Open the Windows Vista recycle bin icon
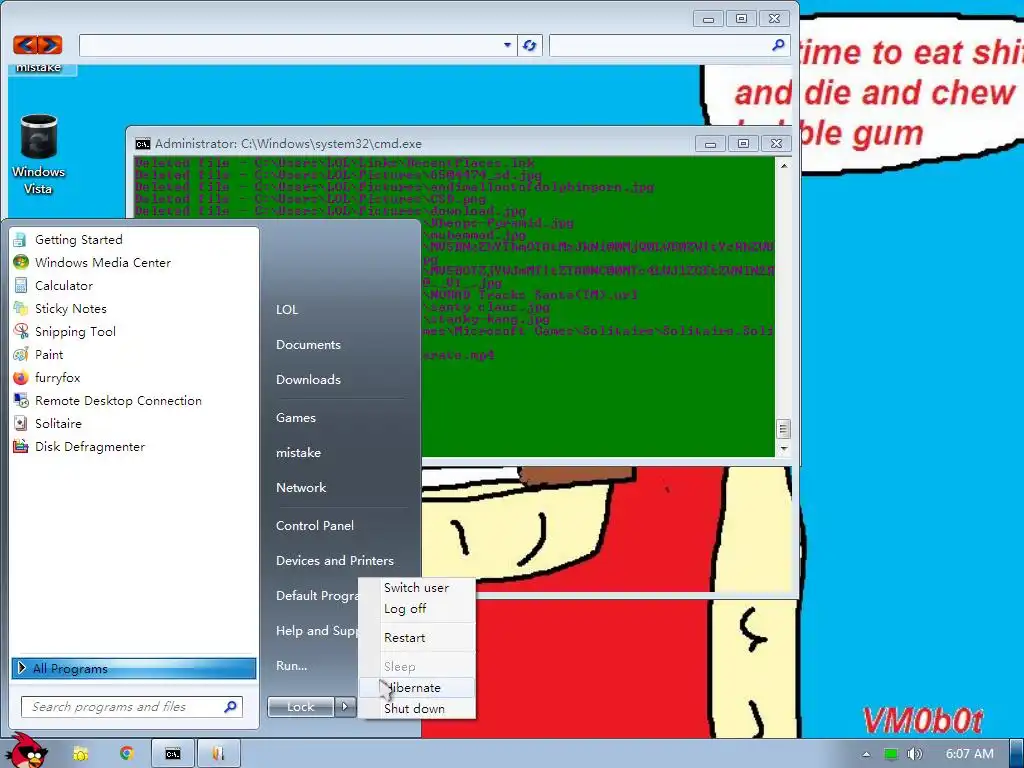This screenshot has width=1024, height=768. pyautogui.click(x=39, y=155)
